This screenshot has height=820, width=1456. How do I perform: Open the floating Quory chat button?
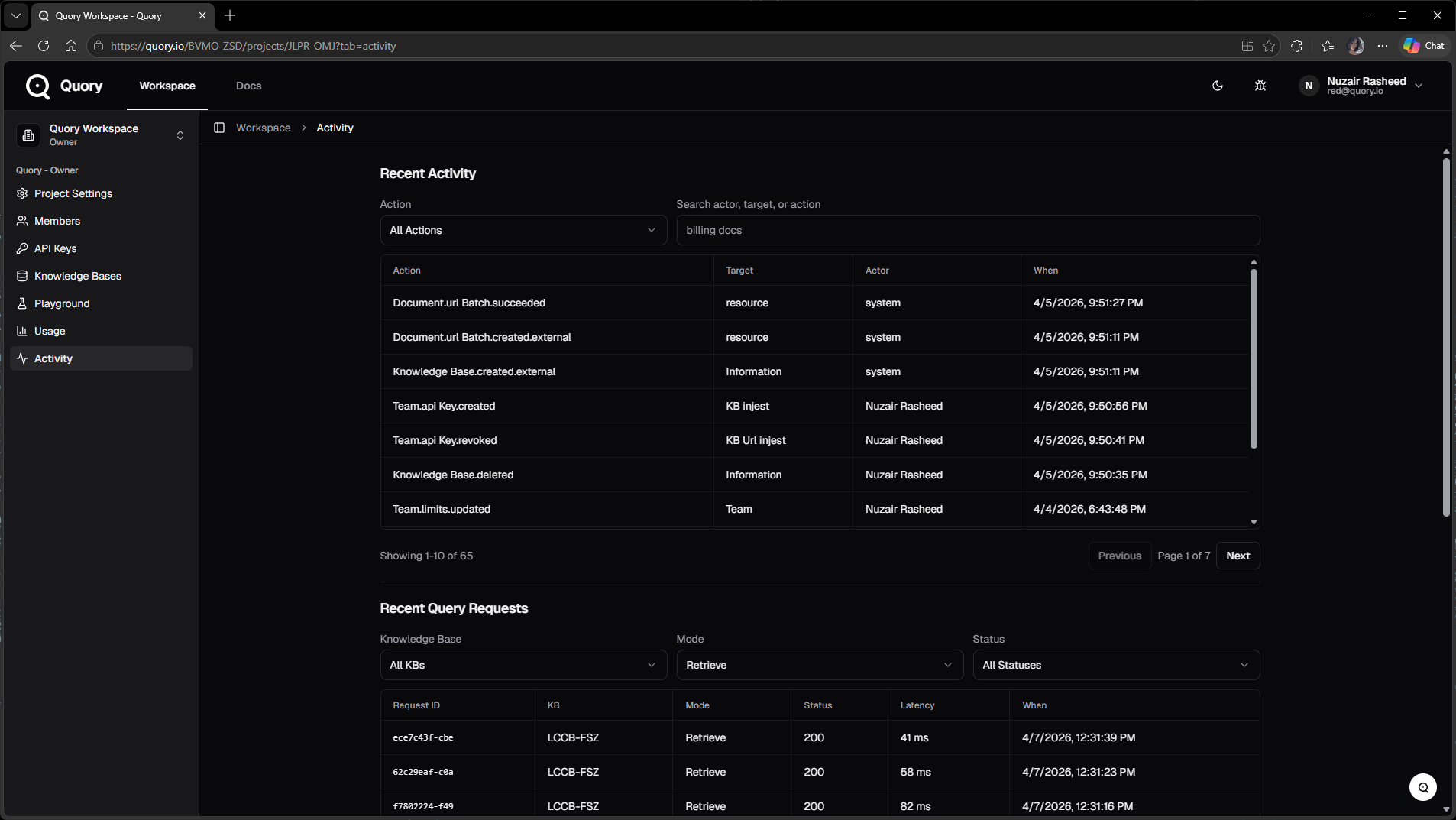point(1422,787)
